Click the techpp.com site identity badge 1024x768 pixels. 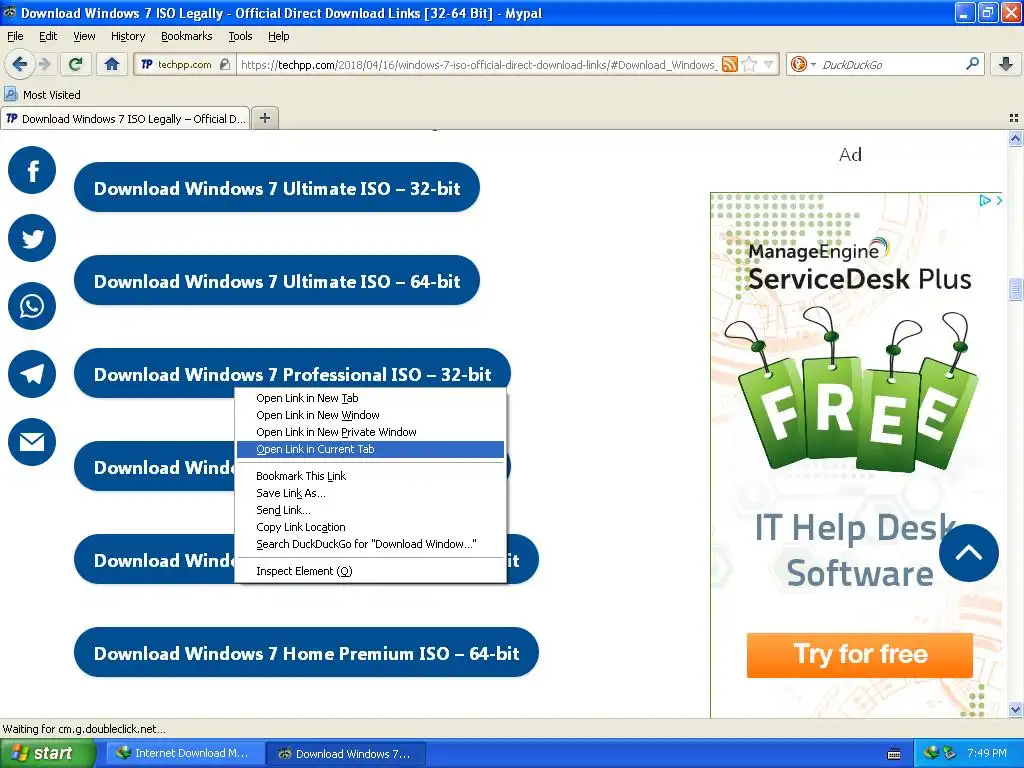[184, 64]
